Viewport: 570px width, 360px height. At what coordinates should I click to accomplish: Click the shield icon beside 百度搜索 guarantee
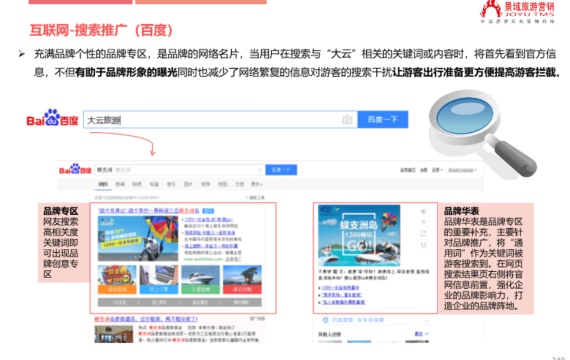pyautogui.click(x=325, y=320)
